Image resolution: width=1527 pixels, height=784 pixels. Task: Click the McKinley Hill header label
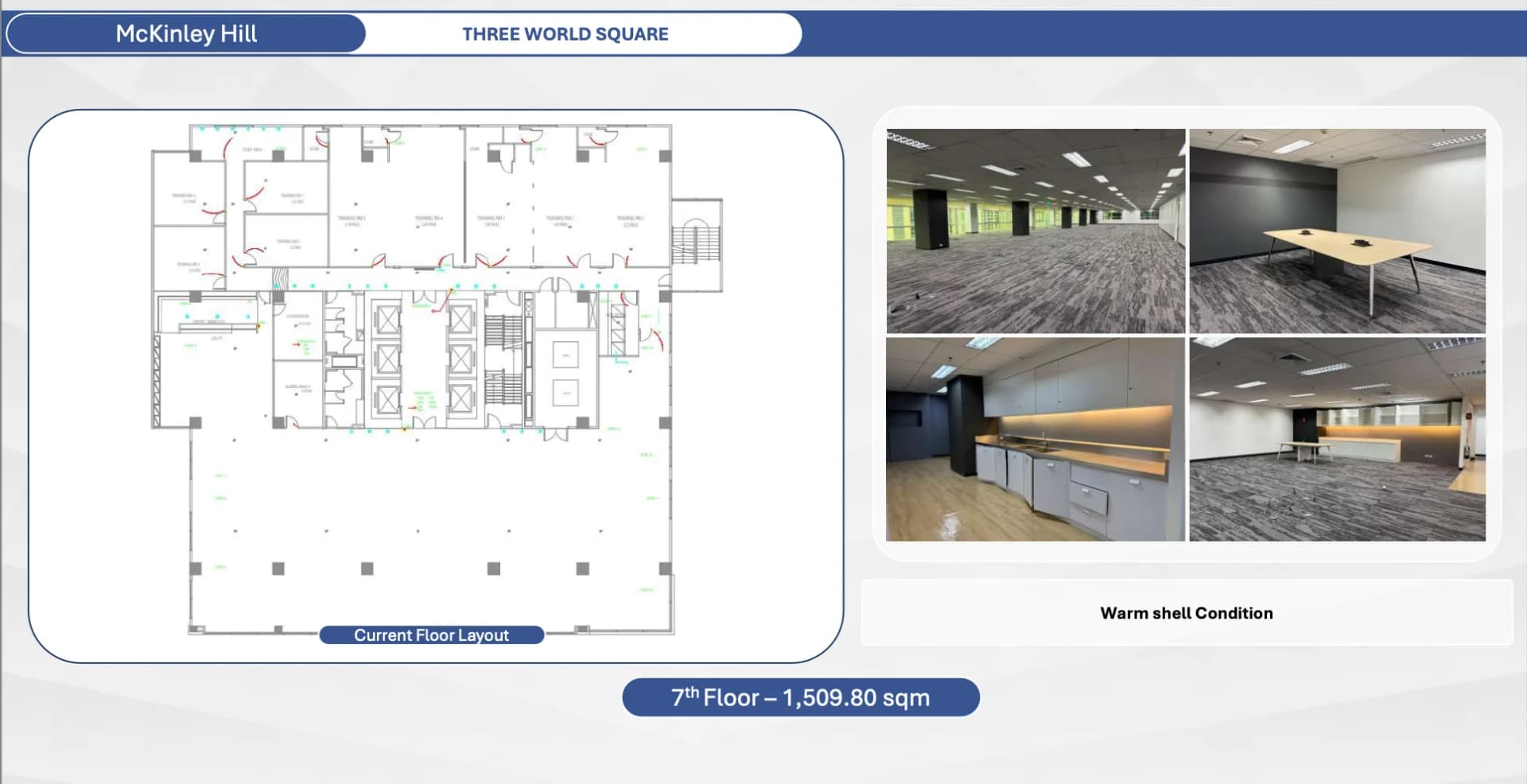pos(186,33)
